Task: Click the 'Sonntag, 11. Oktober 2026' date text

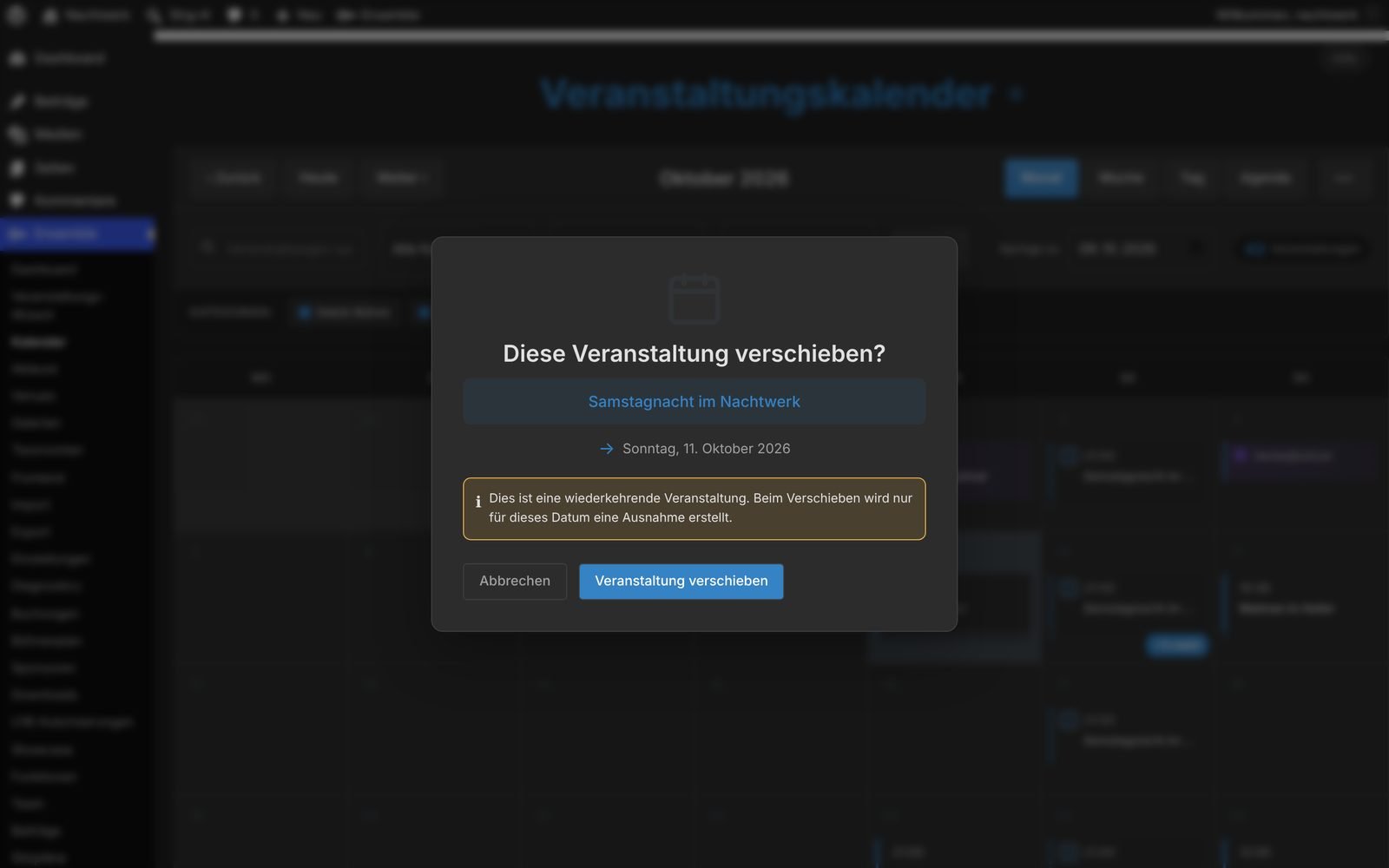Action: [x=706, y=449]
